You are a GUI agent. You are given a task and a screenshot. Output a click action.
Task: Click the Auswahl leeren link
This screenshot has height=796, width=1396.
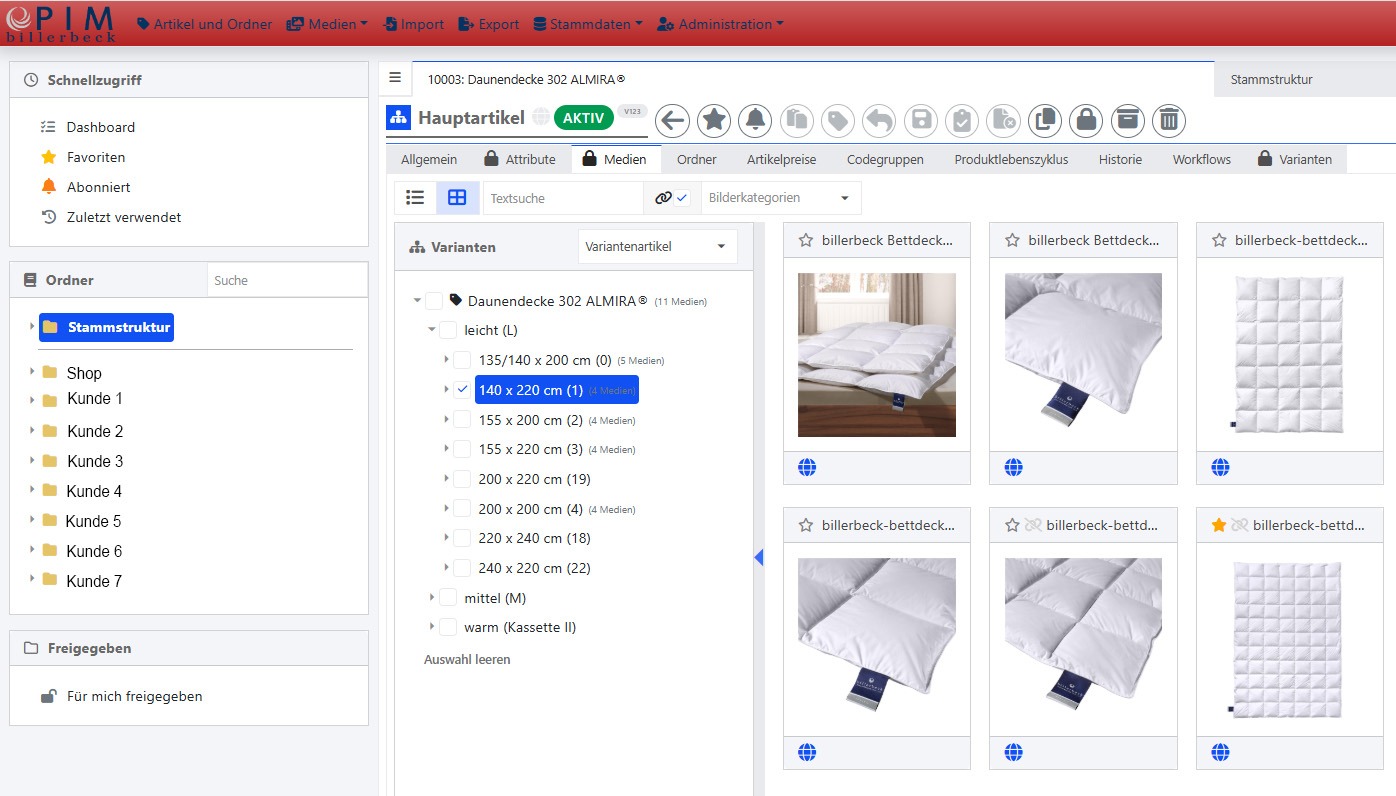(x=467, y=660)
